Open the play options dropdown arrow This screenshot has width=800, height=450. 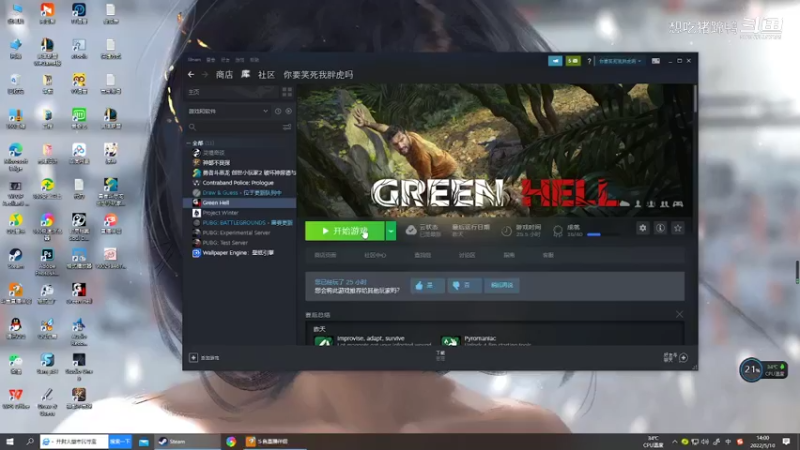point(391,231)
